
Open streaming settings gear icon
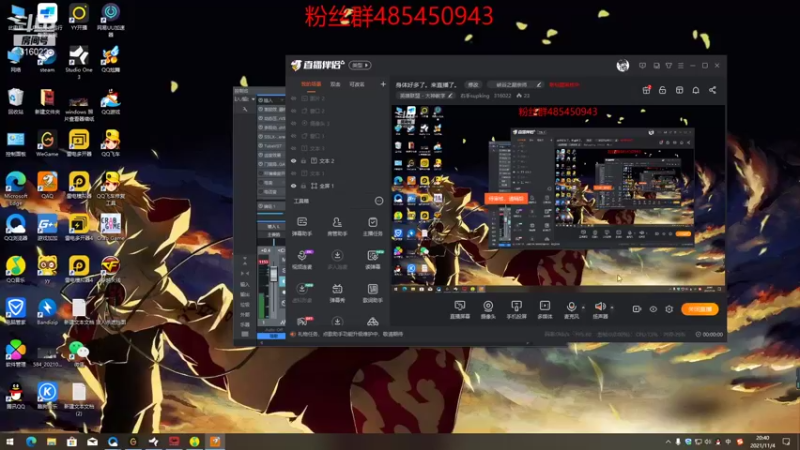[669, 309]
